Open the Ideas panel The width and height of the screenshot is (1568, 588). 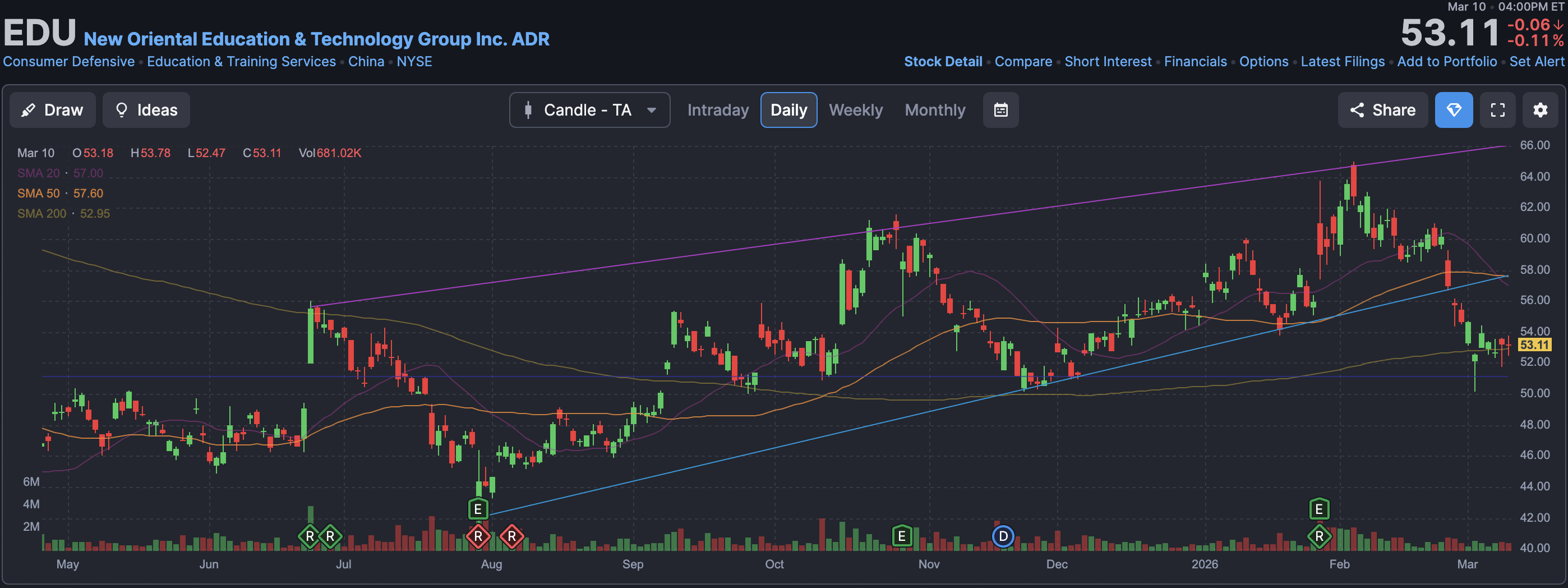pos(146,110)
